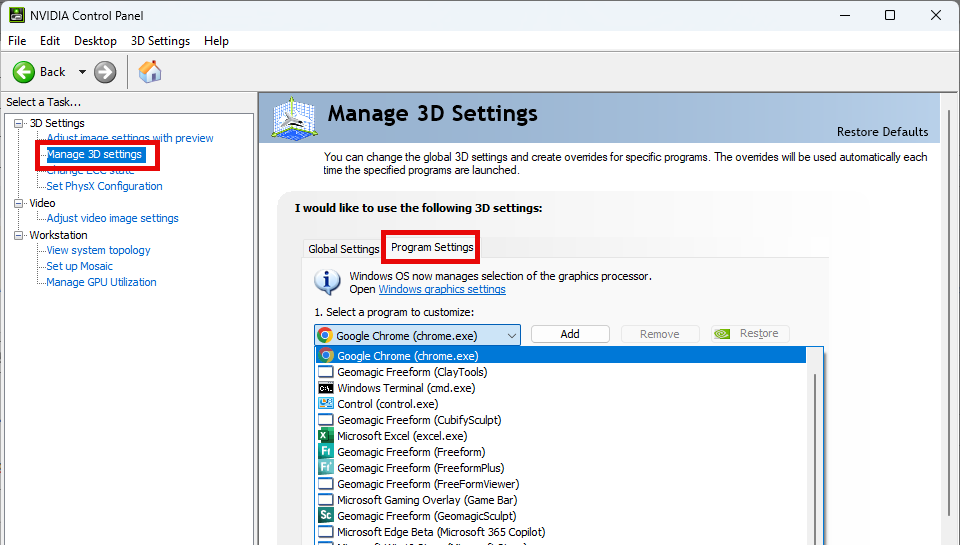This screenshot has height=545, width=960.
Task: Open the Edit menu
Action: 50,41
